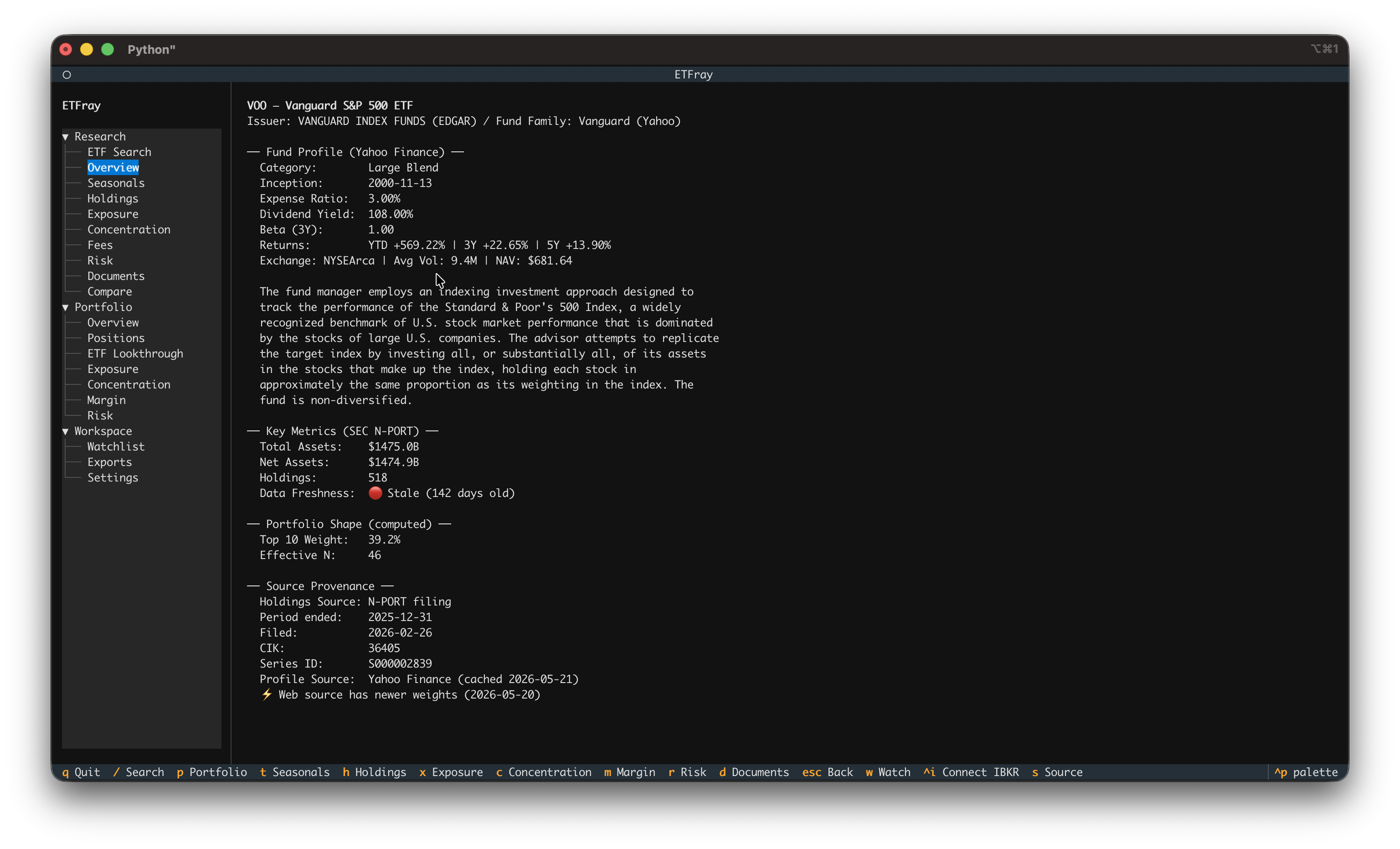
Task: Click the Expense Ratio value '3.00%'
Action: coord(384,198)
